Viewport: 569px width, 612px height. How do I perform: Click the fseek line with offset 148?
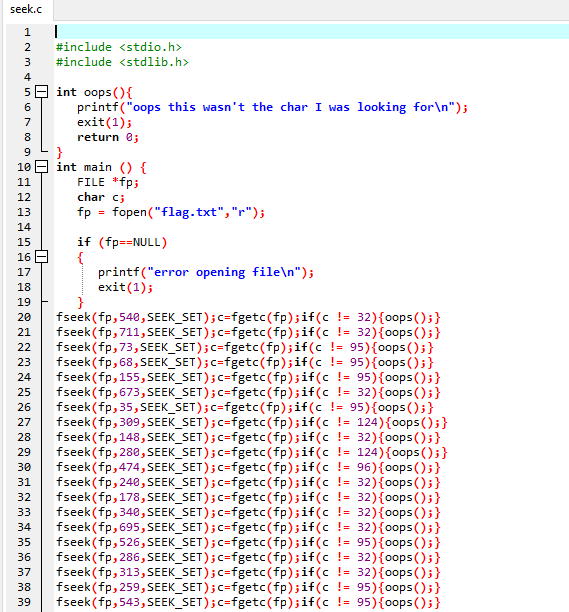click(x=248, y=437)
